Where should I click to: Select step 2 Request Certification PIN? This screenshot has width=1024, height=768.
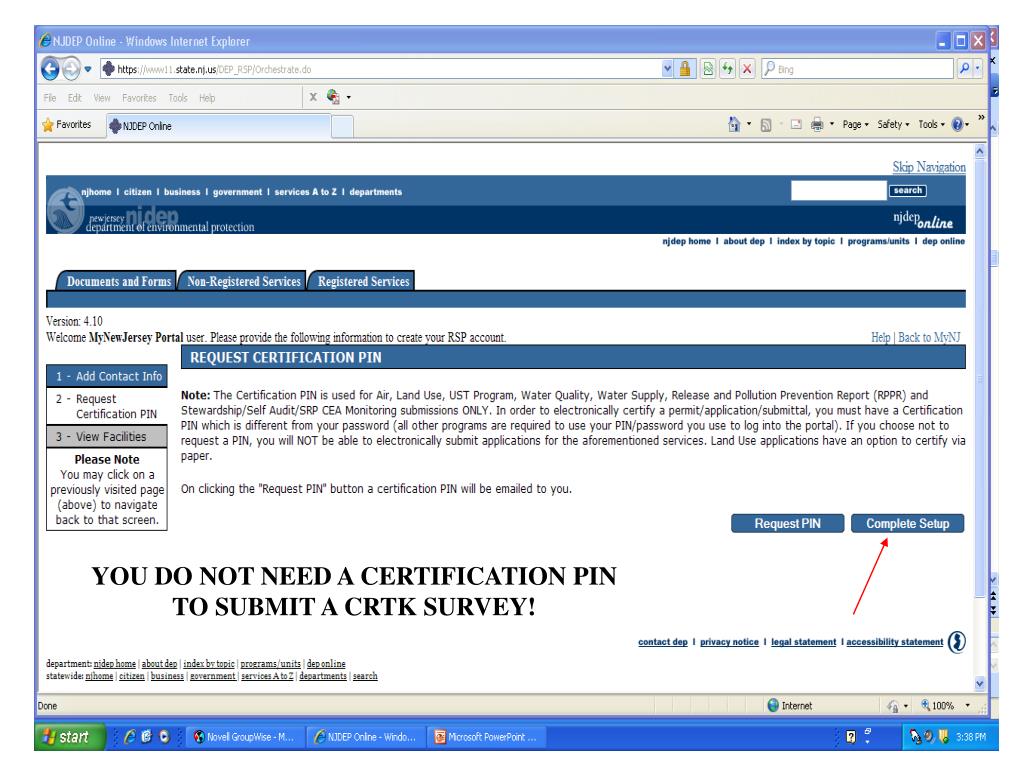coord(107,406)
